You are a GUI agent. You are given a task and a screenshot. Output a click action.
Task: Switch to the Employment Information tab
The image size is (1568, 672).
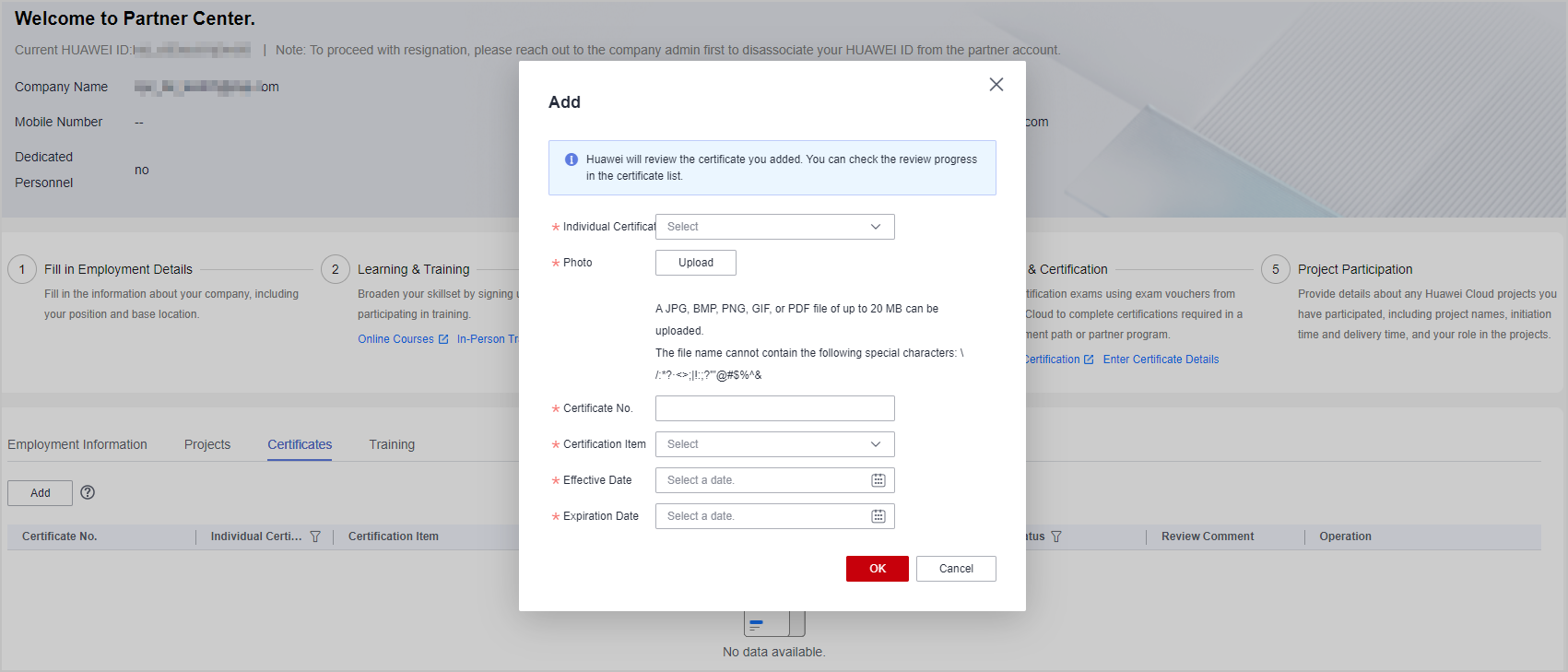[x=77, y=444]
